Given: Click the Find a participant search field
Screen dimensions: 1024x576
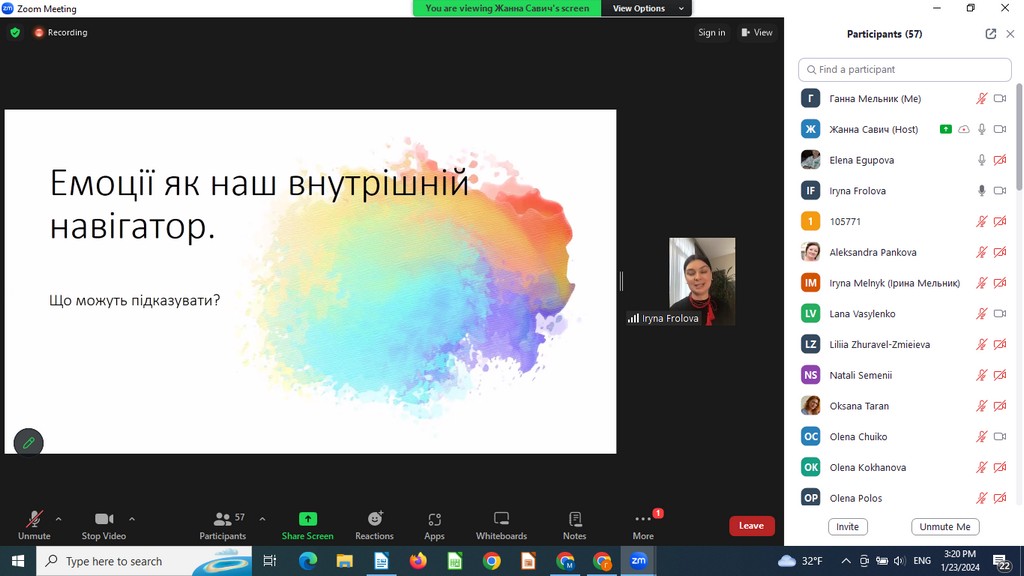Looking at the screenshot, I should coord(905,69).
